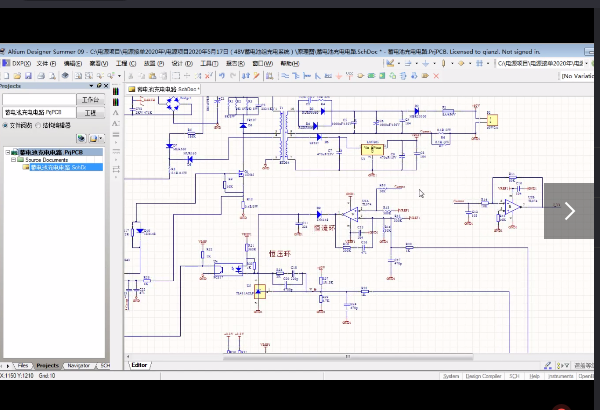Click the horizontal scrollbar under schematic
600x410 pixels.
click(348, 356)
